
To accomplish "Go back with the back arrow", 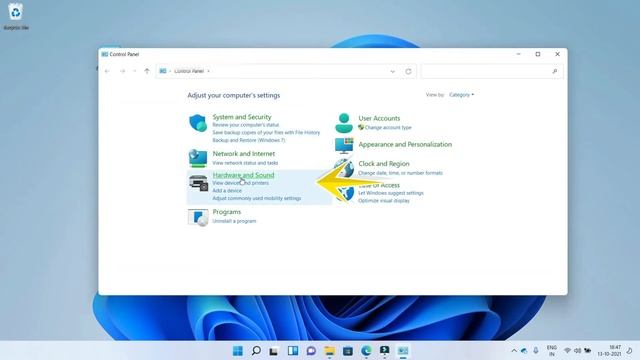I will 107,71.
